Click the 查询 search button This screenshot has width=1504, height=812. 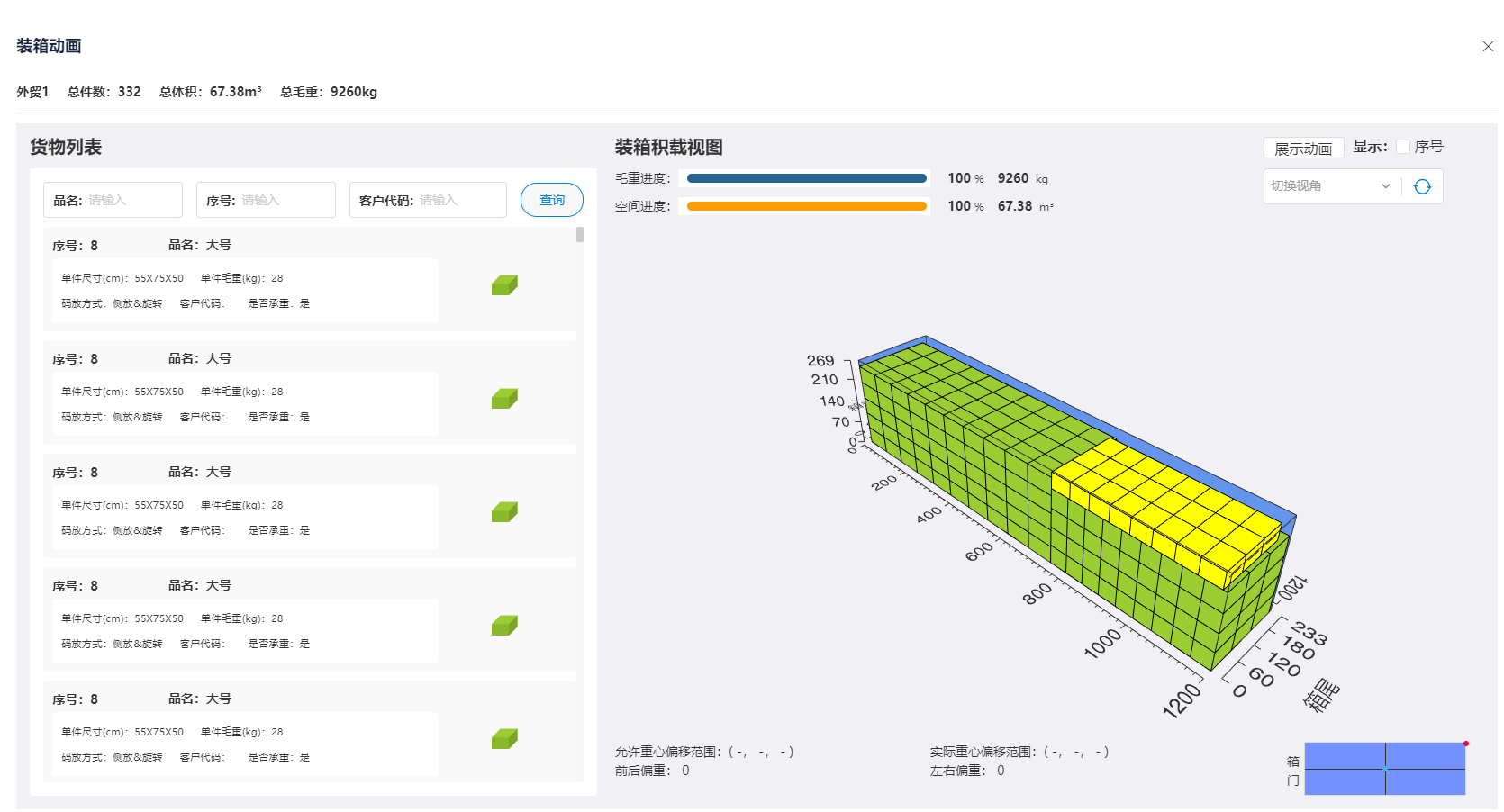[551, 200]
